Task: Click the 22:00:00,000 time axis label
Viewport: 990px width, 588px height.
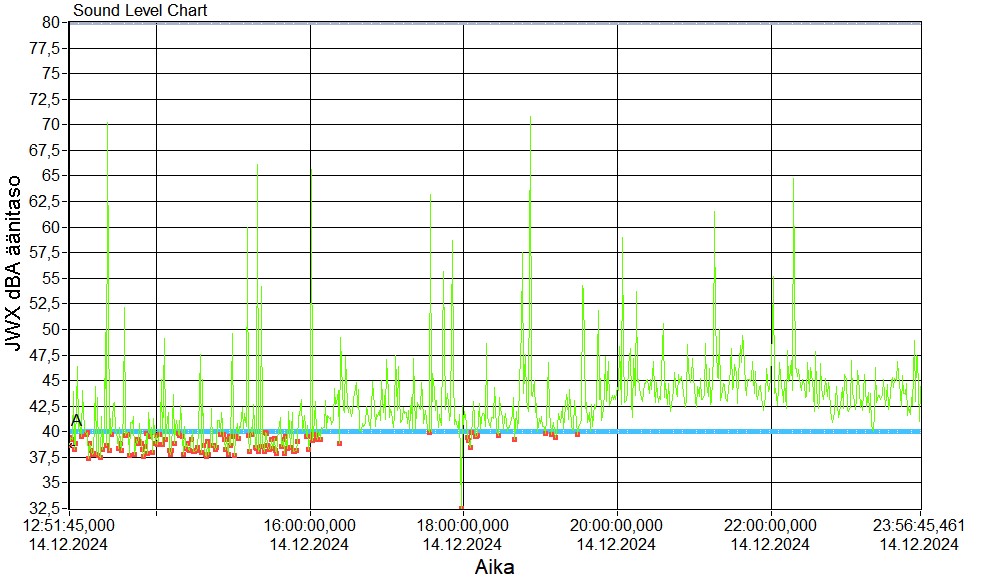Action: pyautogui.click(x=771, y=526)
